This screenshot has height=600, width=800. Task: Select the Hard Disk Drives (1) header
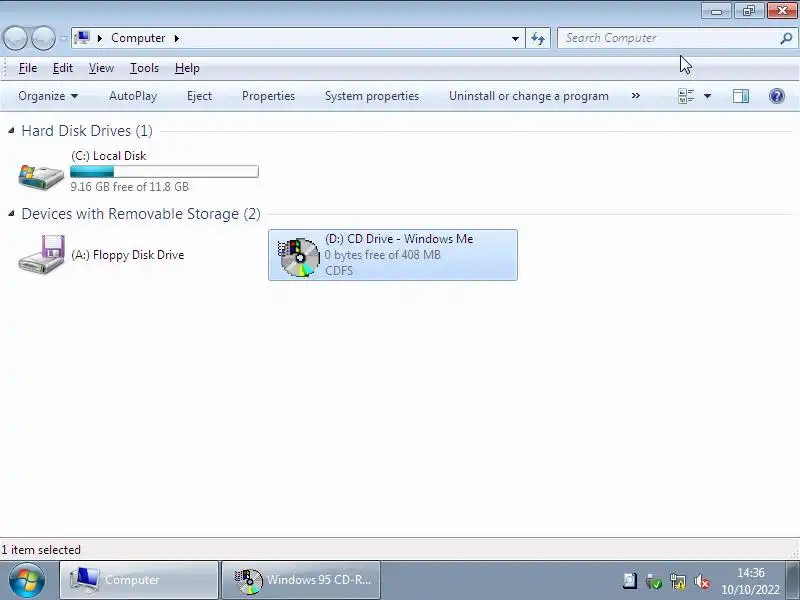[87, 131]
